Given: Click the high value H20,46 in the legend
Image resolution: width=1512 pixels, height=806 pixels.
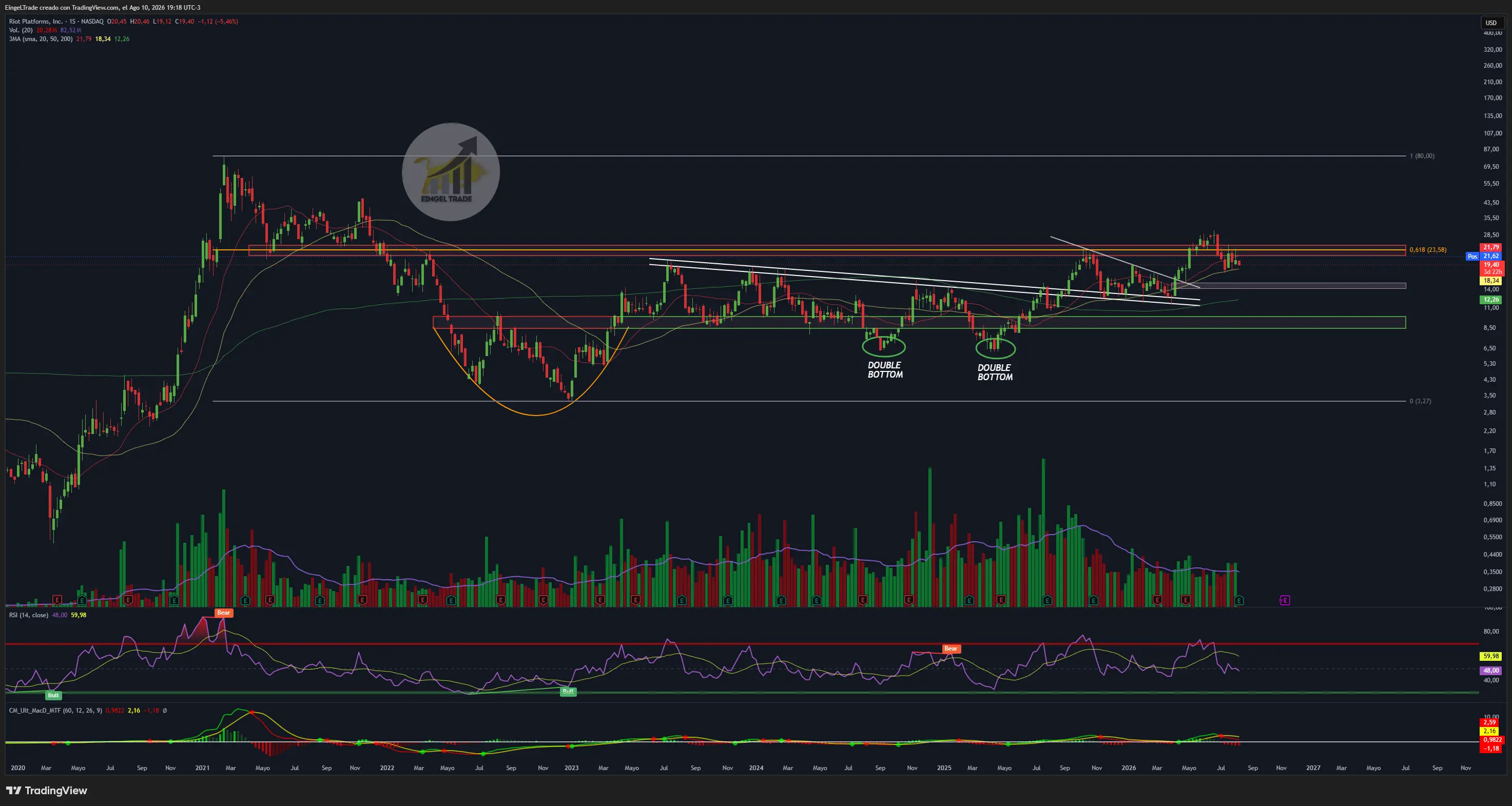Looking at the screenshot, I should point(140,21).
